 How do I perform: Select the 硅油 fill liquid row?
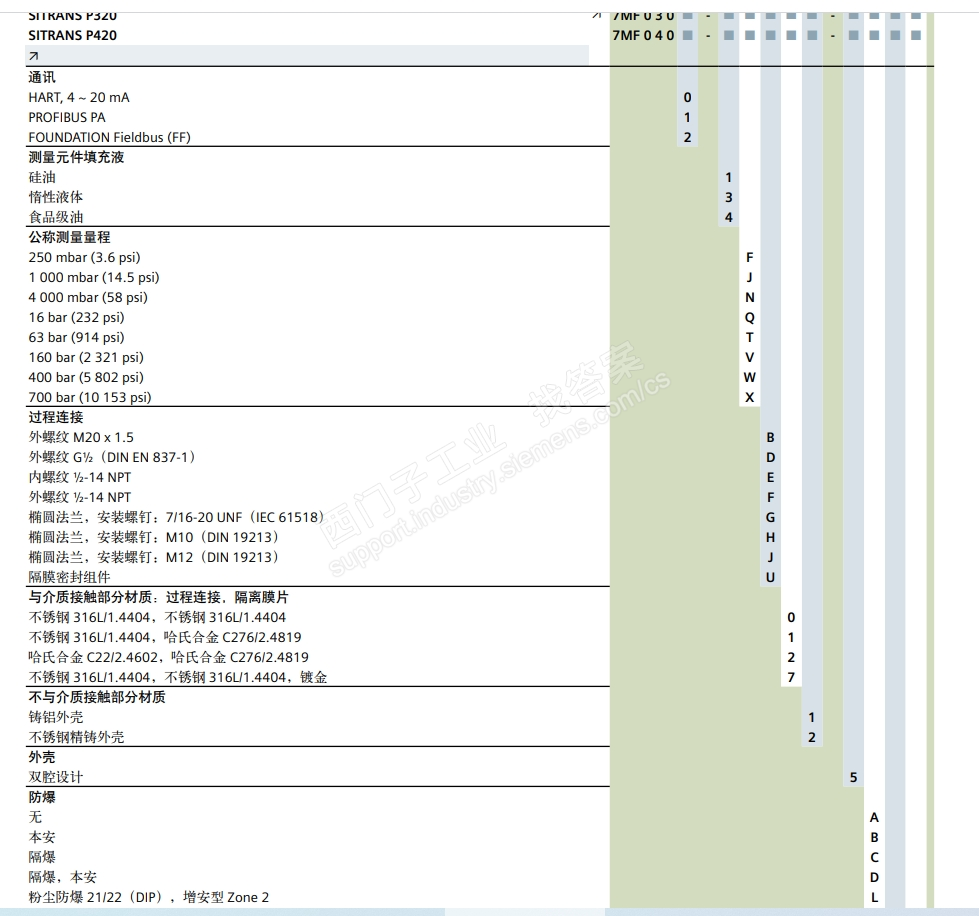pos(42,177)
